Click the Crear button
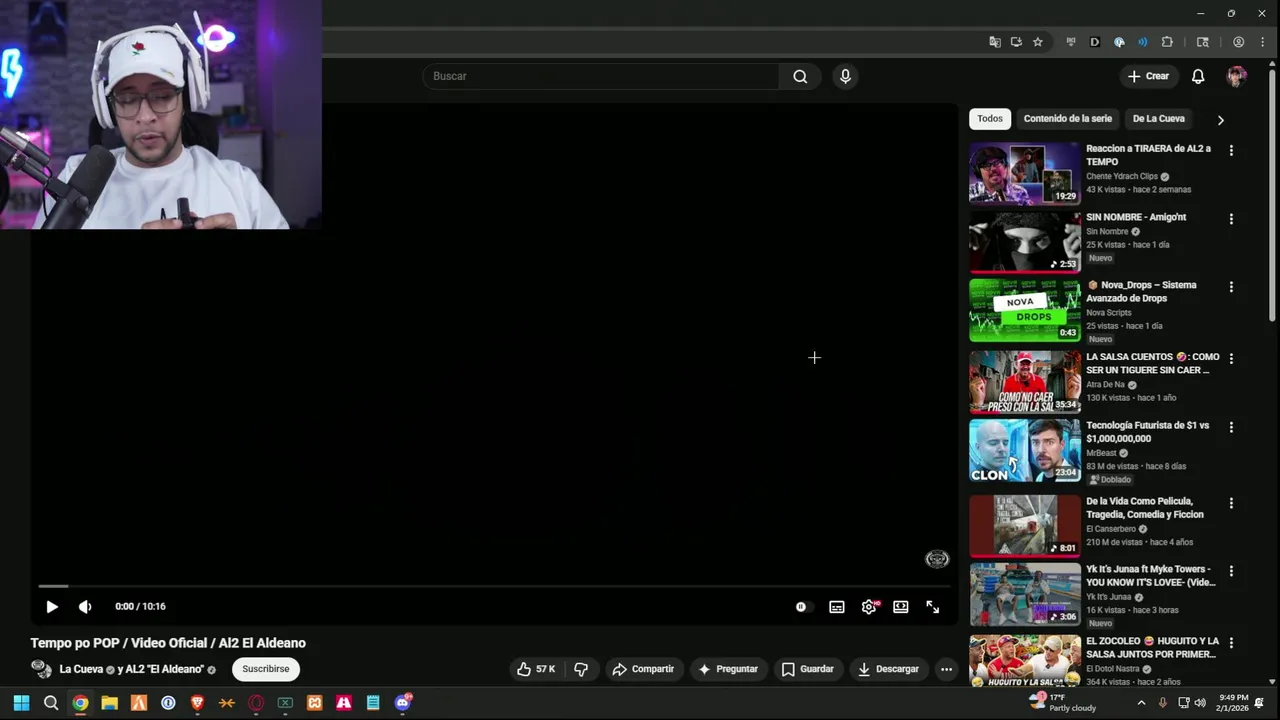 pos(1148,76)
